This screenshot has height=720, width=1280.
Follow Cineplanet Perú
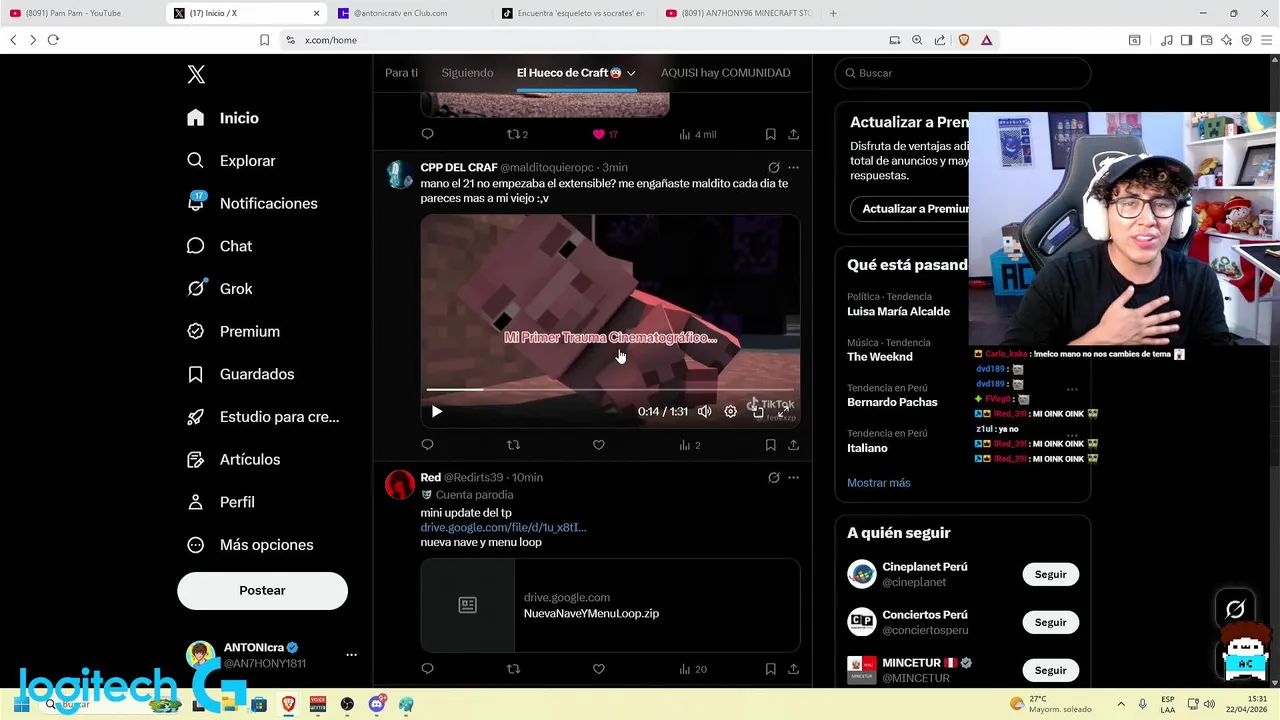[x=1050, y=575]
